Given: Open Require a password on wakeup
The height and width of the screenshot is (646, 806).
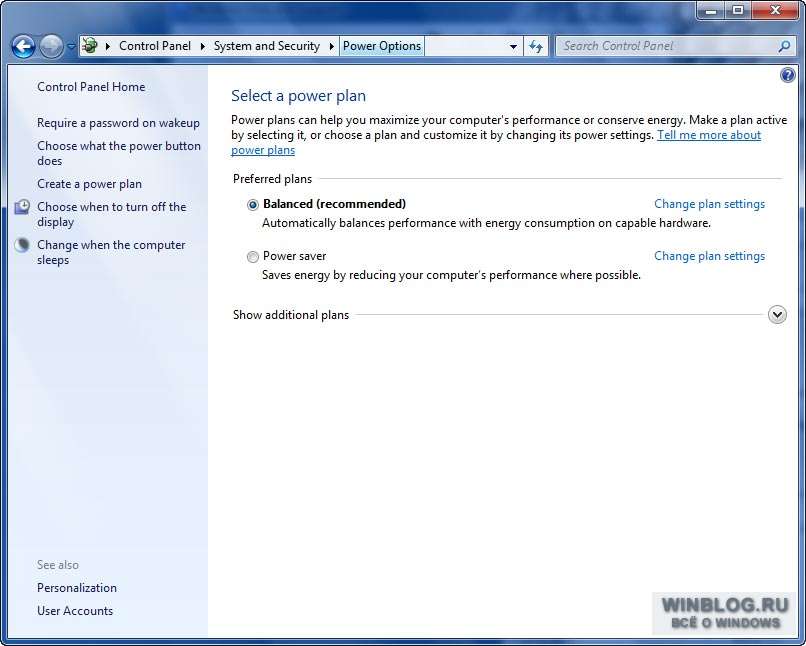Looking at the screenshot, I should (x=118, y=123).
